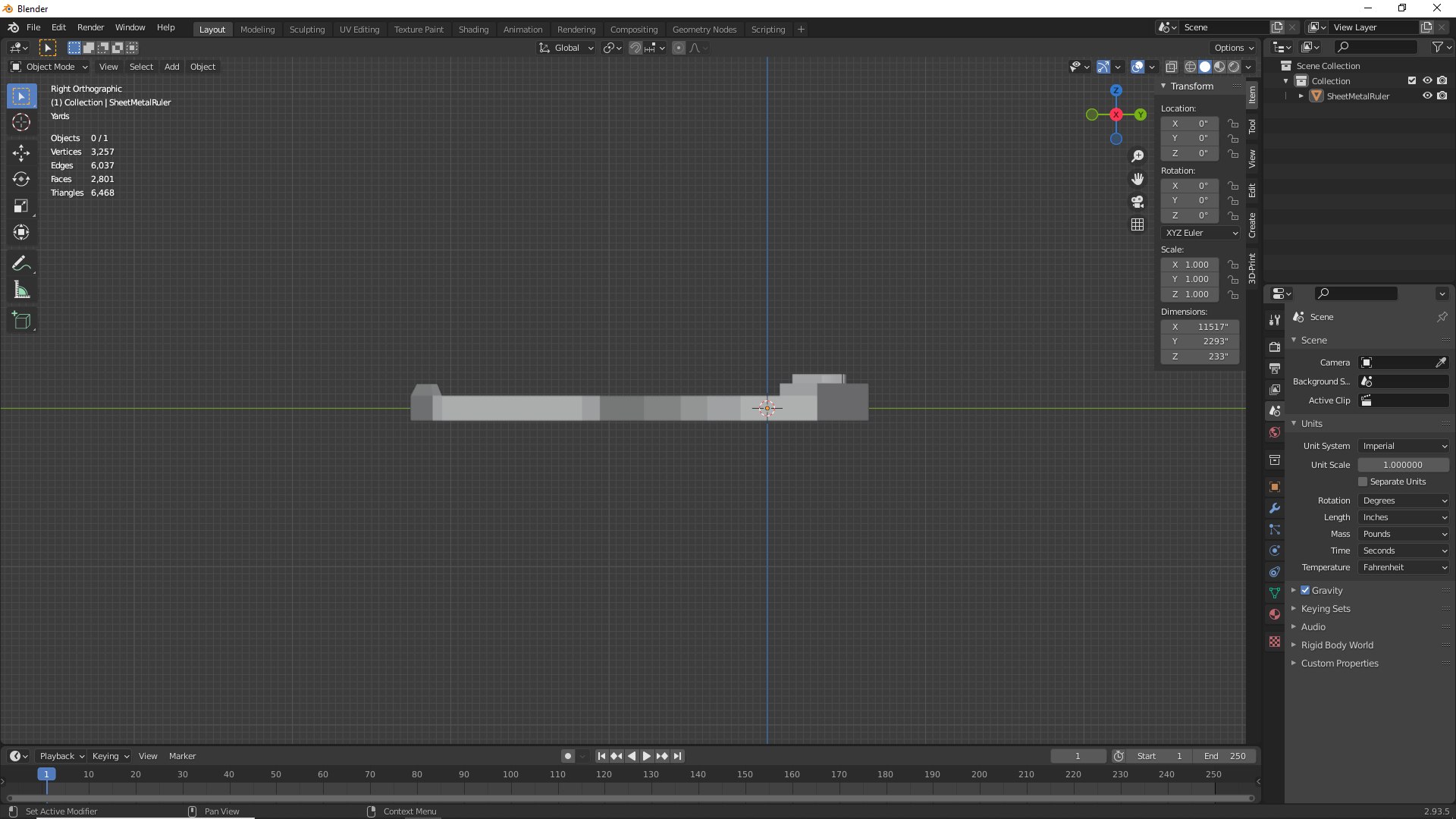Toggle the Gravity checkbox
Screen dimensions: 1456x819
[x=1305, y=590]
